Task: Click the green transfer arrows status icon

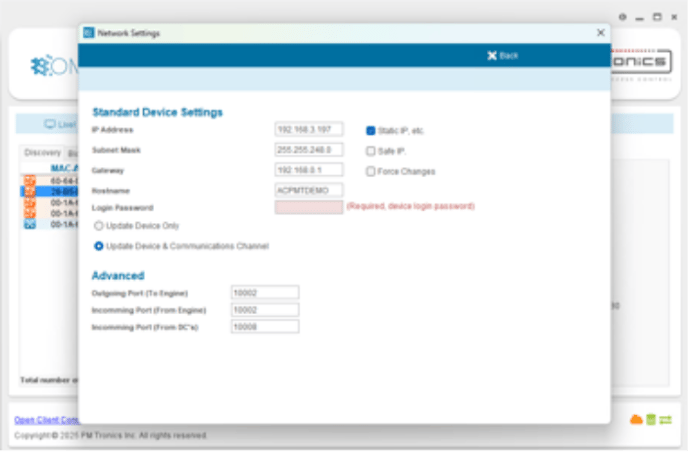Action: tap(664, 418)
